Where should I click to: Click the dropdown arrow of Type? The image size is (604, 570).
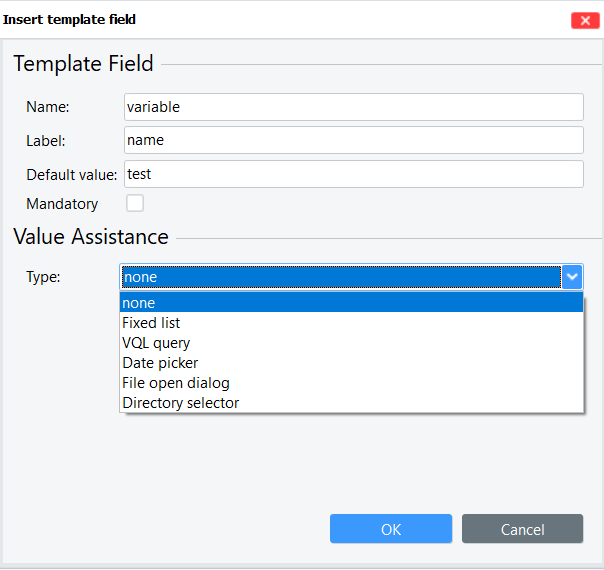pyautogui.click(x=572, y=277)
